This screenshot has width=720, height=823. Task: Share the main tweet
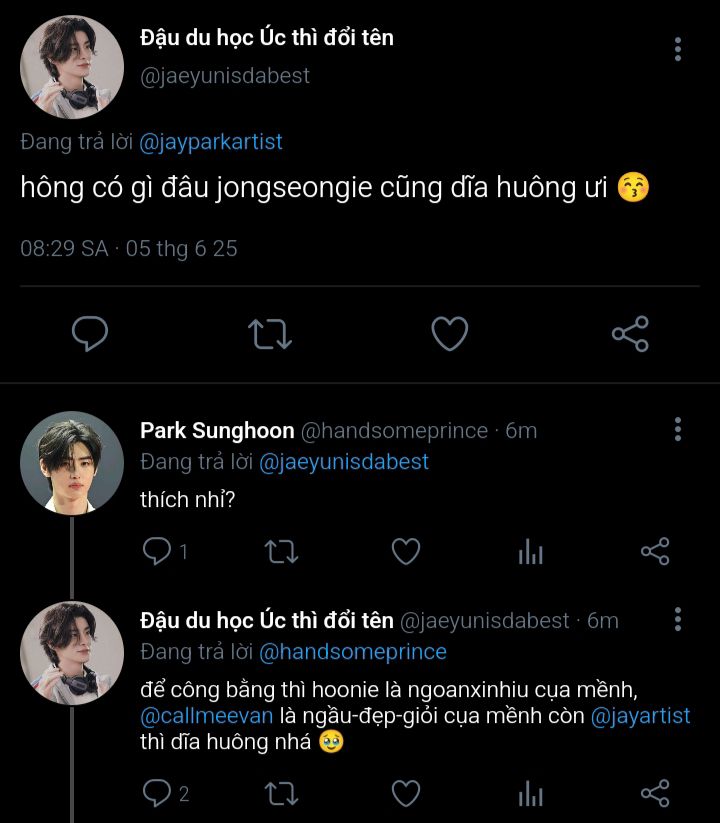tap(630, 334)
